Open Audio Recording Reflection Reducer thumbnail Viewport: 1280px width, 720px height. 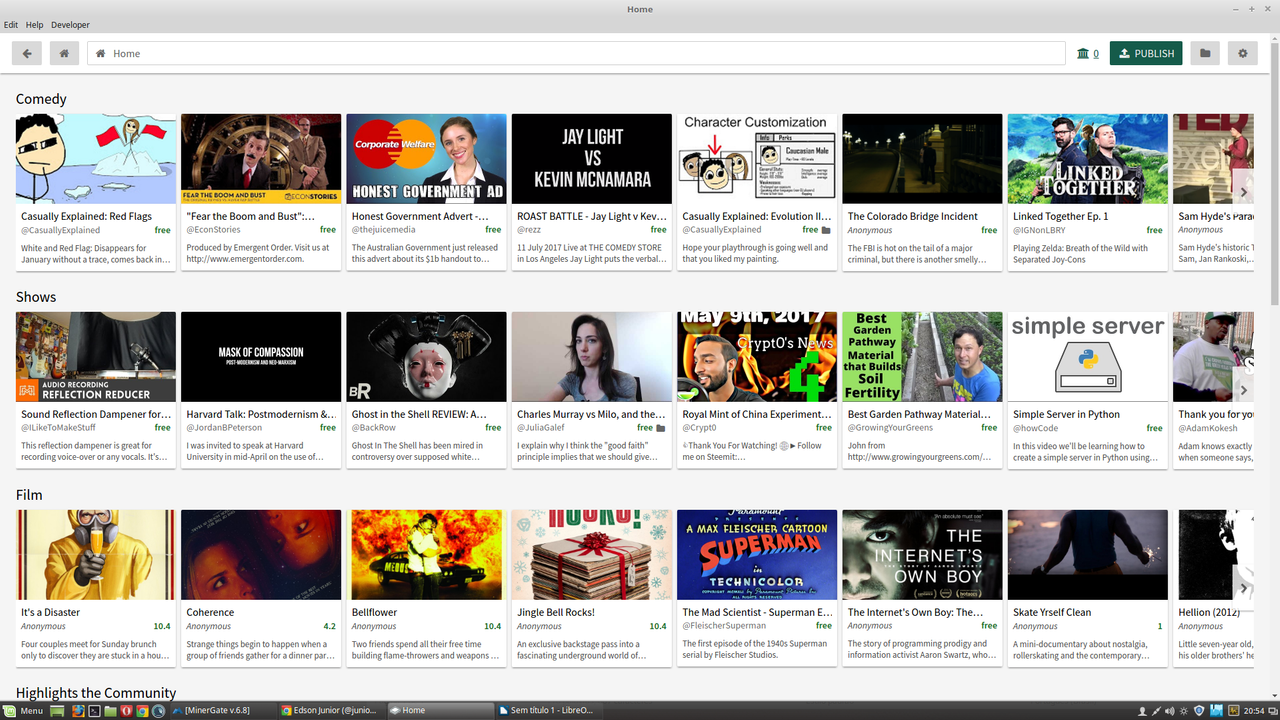tap(96, 357)
